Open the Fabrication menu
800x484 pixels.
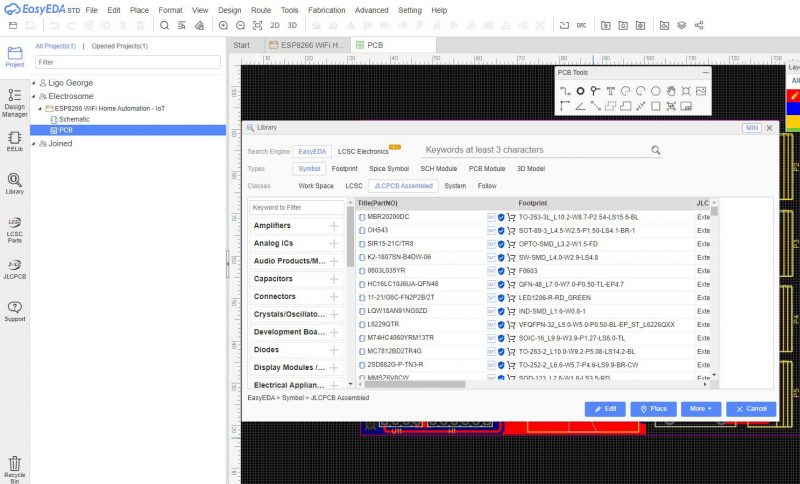(327, 10)
